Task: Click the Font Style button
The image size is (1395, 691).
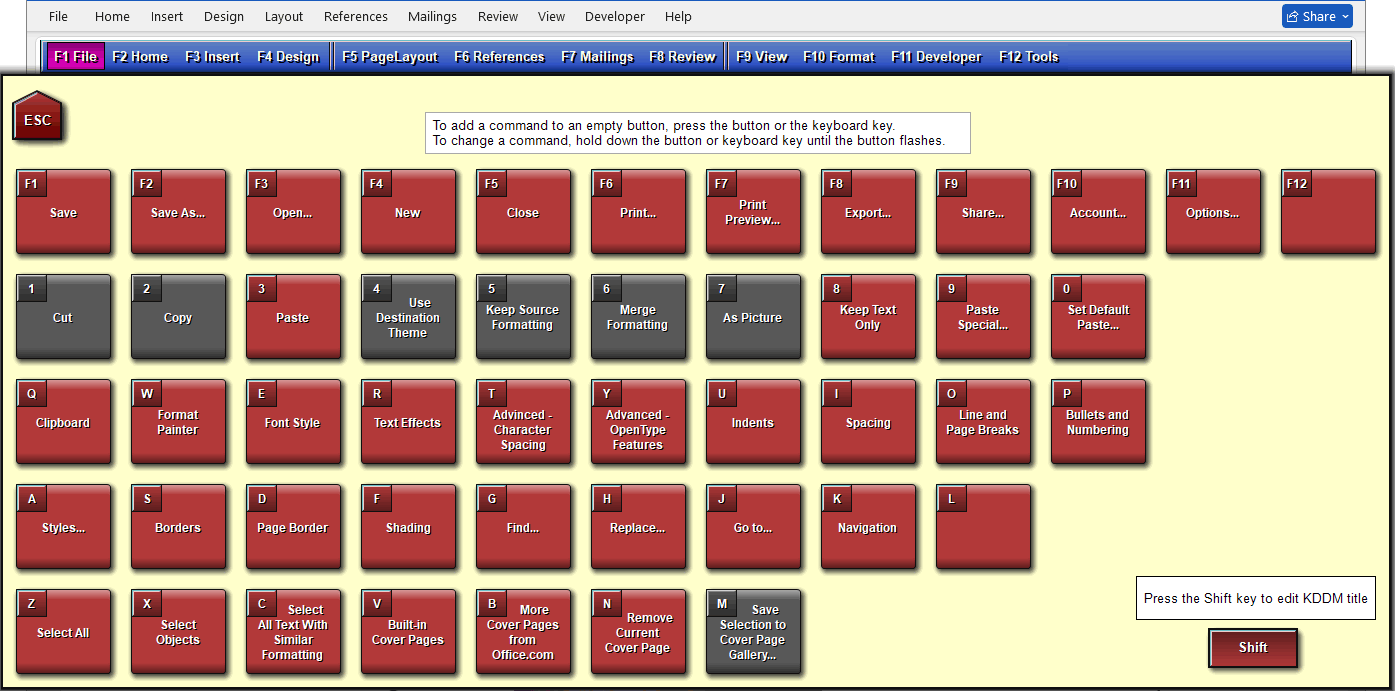Action: [x=293, y=422]
